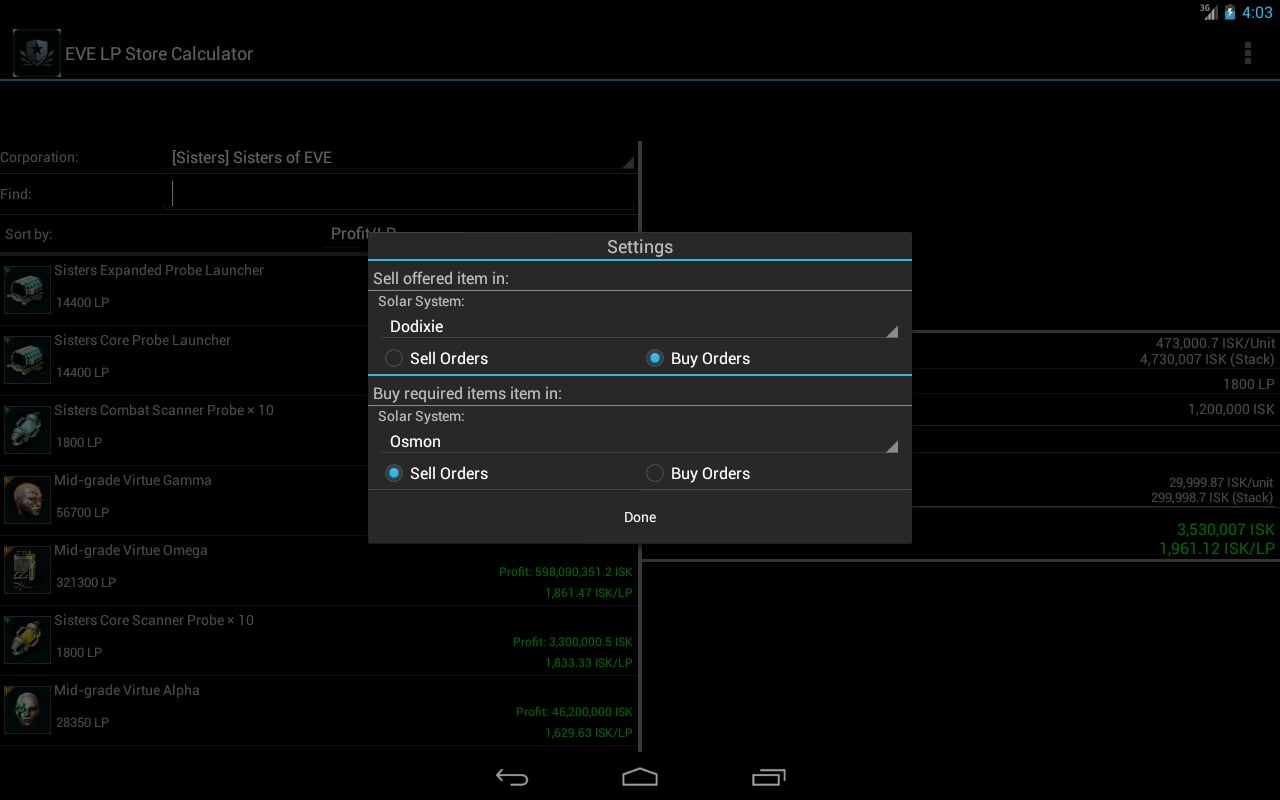Select Sisters Core Scanner Probe × 10
Image resolution: width=1280 pixels, height=800 pixels.
(x=318, y=641)
